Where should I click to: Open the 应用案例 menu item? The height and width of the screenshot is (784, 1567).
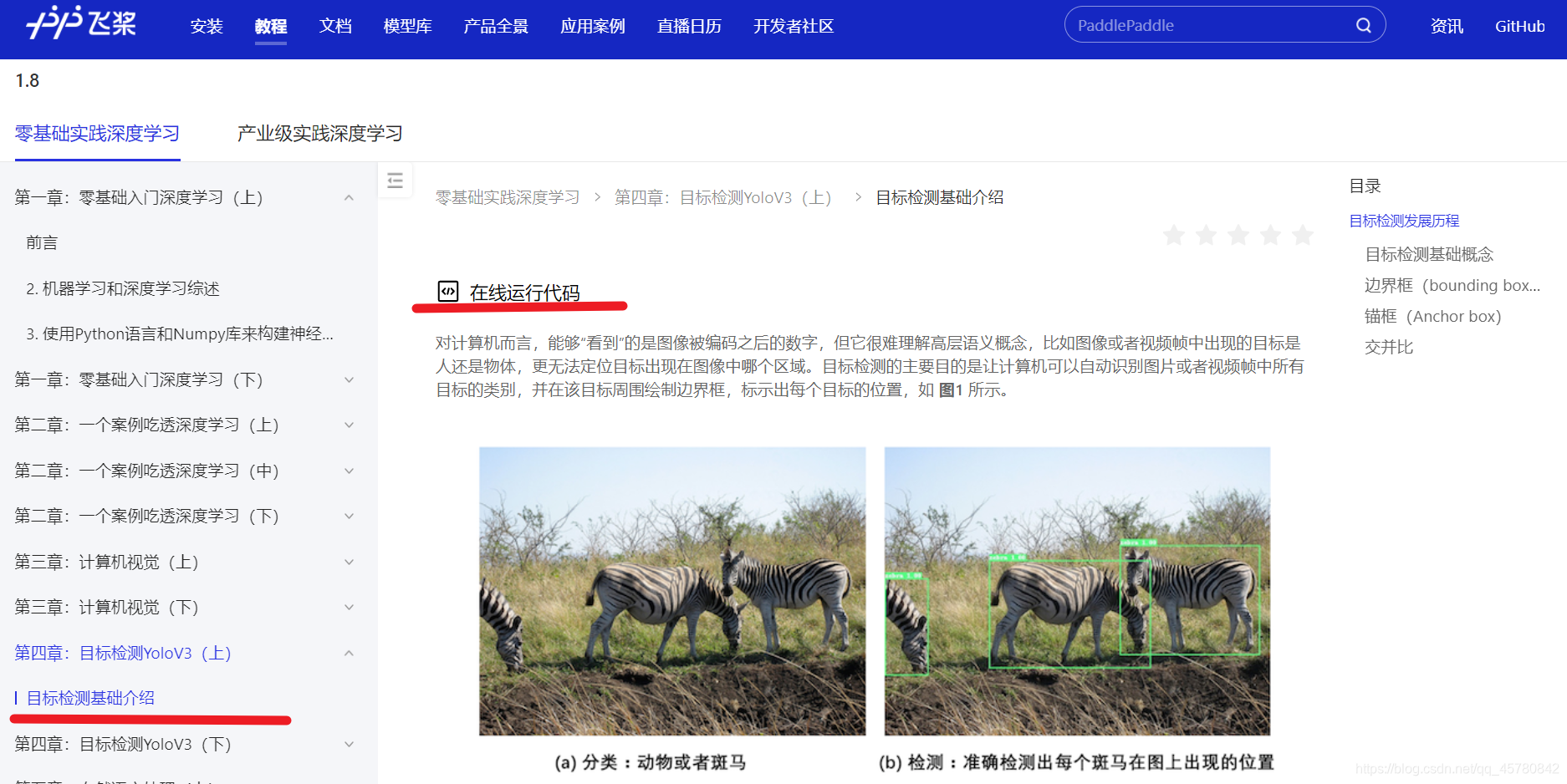pos(593,26)
